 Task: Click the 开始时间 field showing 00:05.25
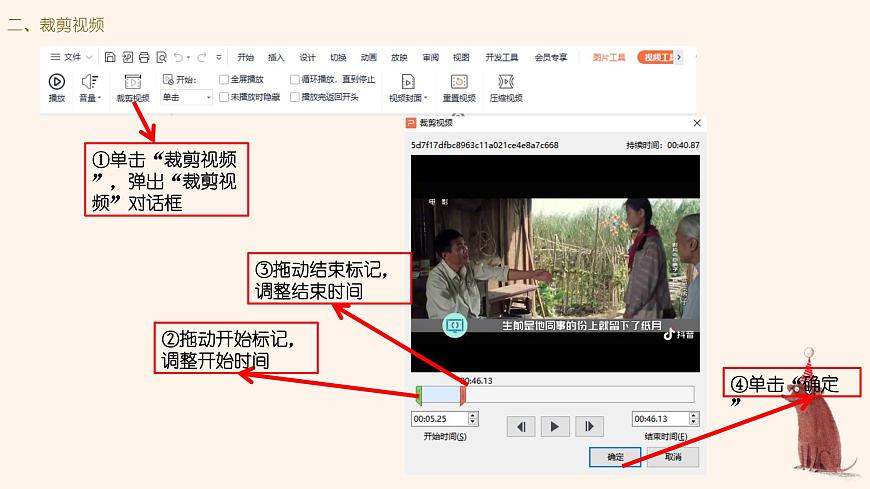point(439,419)
